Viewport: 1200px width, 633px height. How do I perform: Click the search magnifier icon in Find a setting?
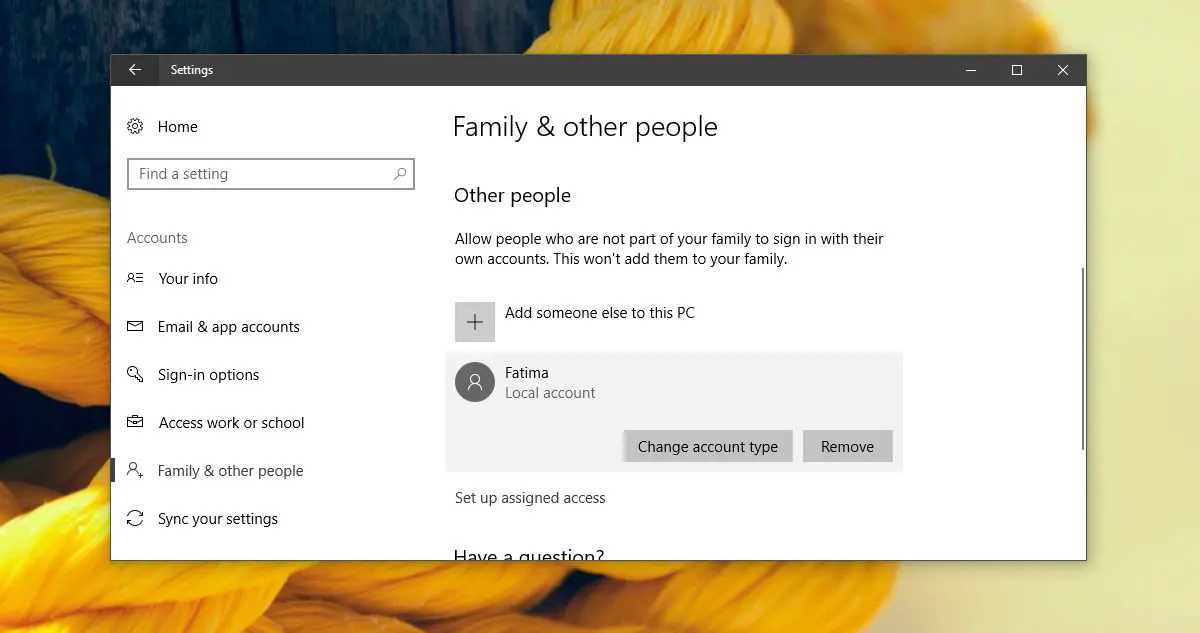pyautogui.click(x=400, y=174)
